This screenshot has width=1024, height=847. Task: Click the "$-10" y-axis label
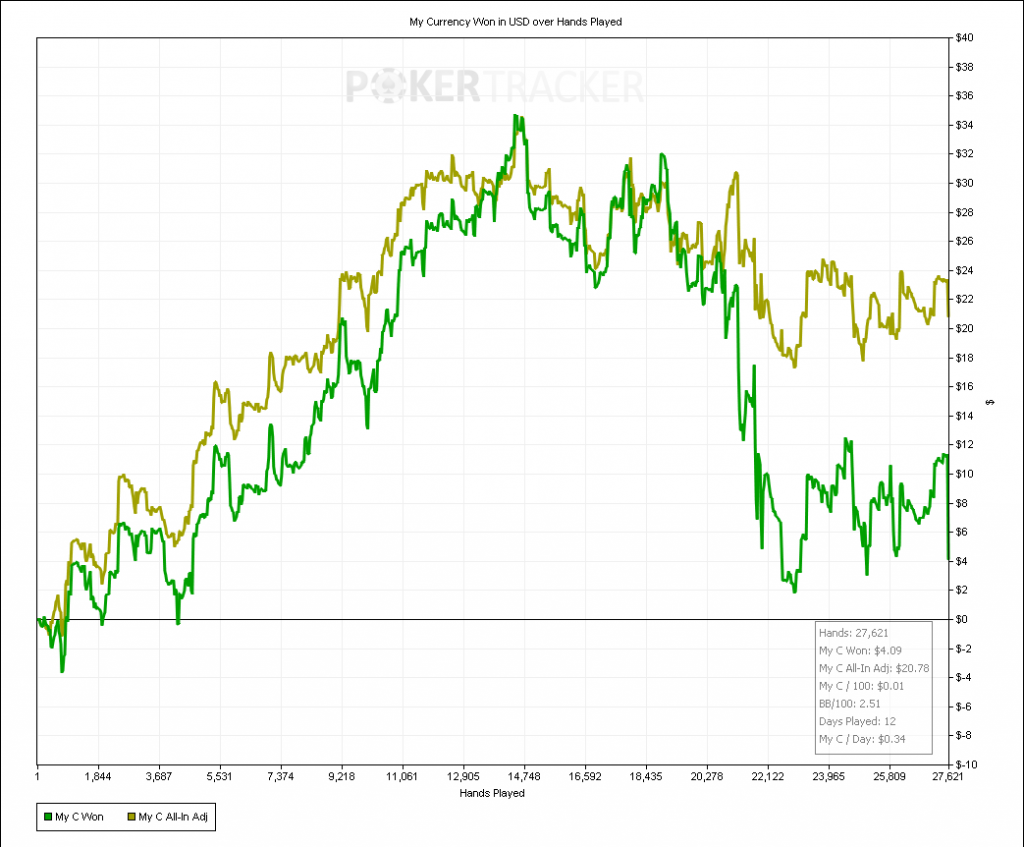click(966, 765)
